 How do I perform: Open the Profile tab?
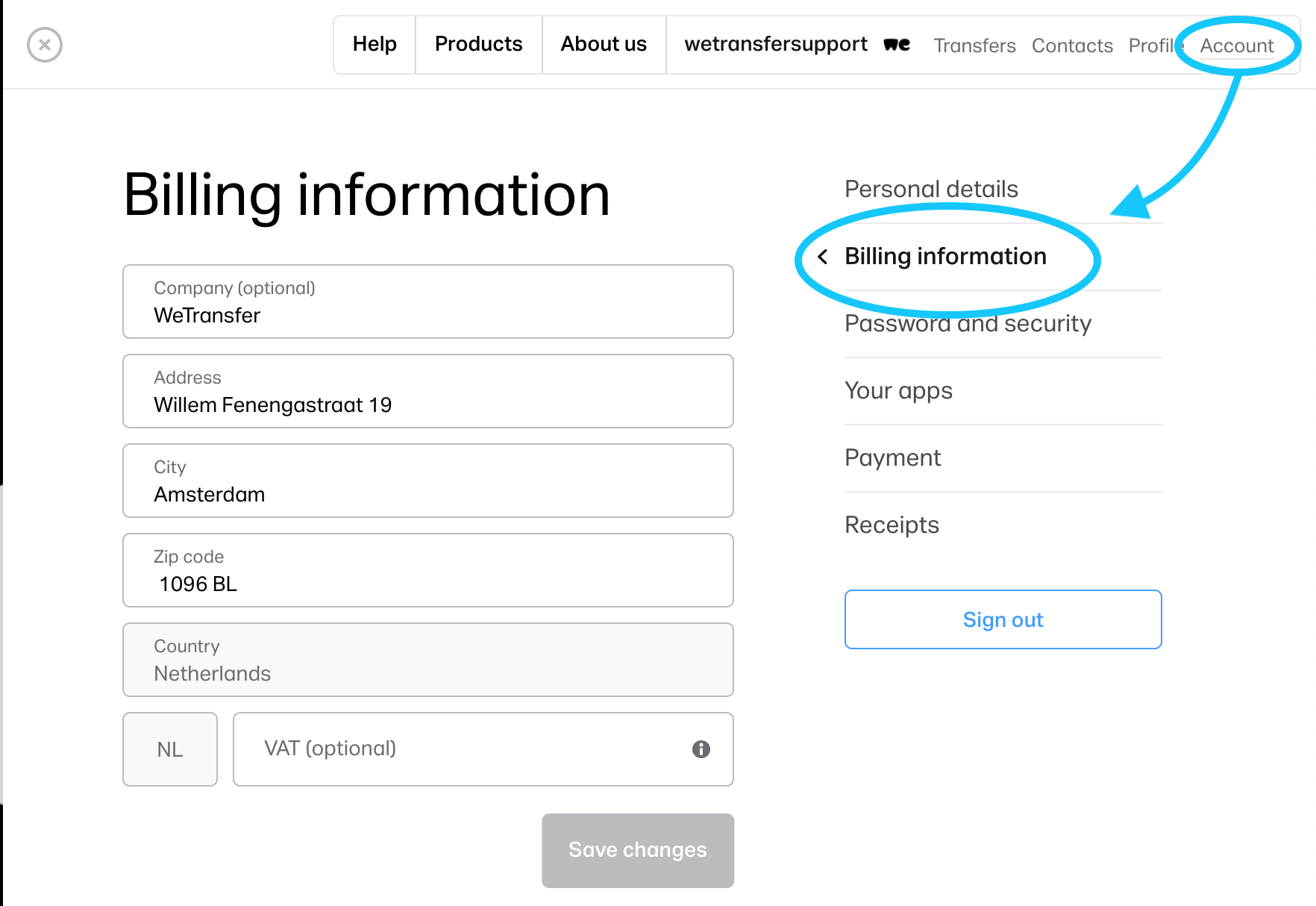point(1155,46)
